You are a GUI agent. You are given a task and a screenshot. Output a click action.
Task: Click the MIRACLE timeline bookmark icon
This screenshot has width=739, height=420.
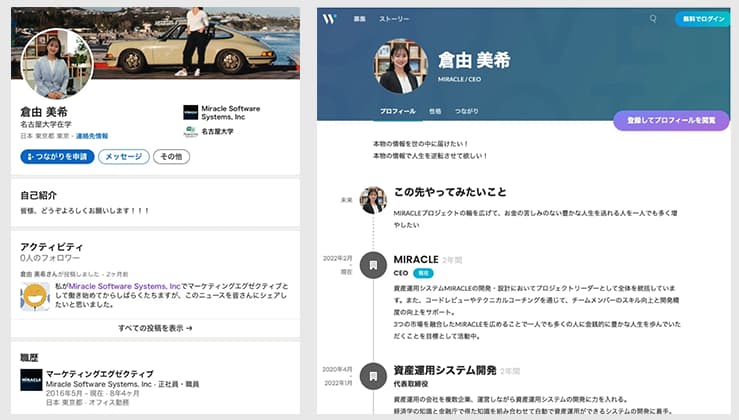[x=373, y=265]
